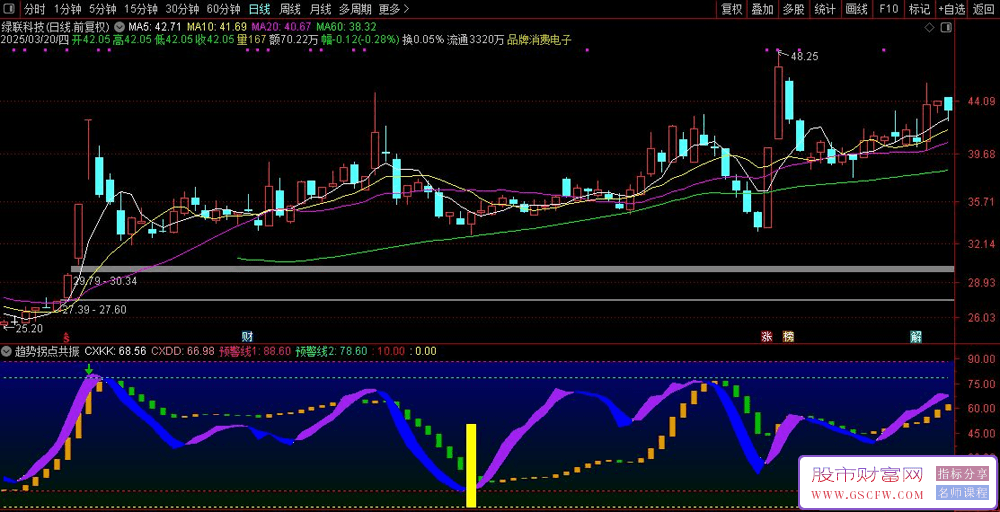Switch to 周线 weekly period tab
Viewport: 1000px width, 512px height.
[x=290, y=9]
